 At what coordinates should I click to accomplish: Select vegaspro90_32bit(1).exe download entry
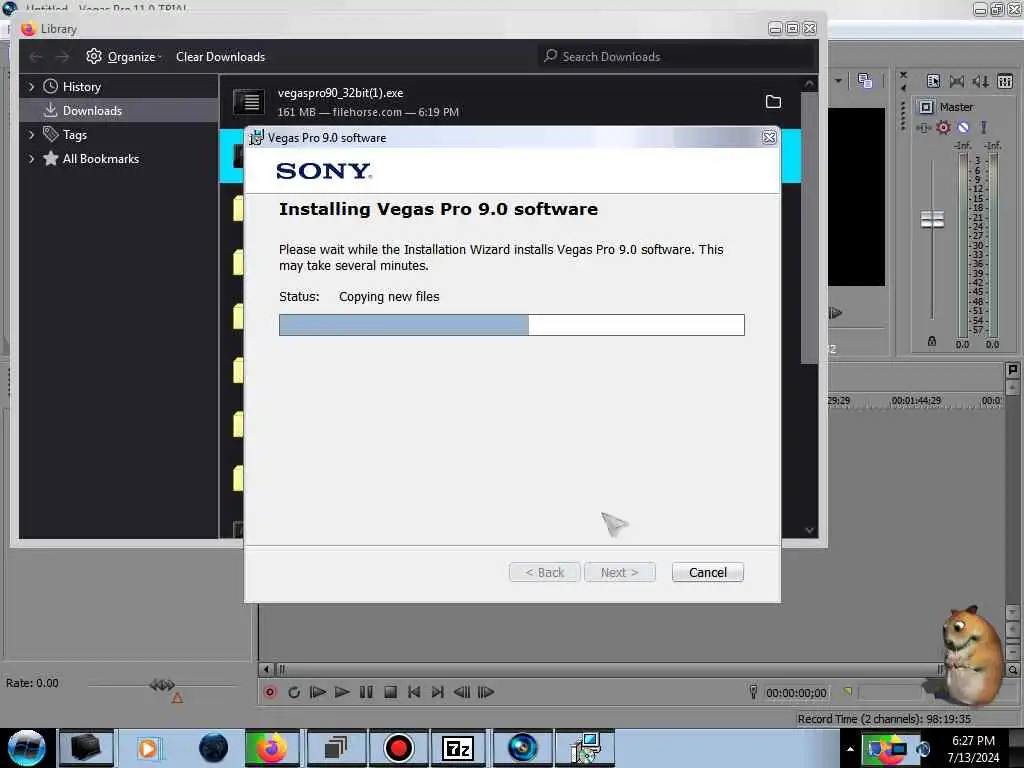click(x=509, y=102)
